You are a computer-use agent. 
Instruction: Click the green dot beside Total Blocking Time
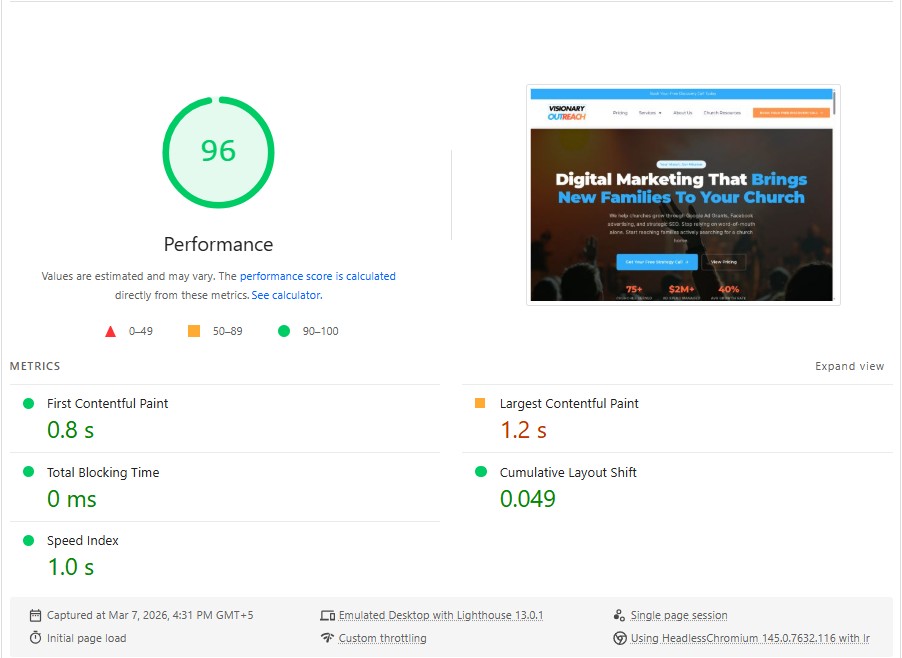pyautogui.click(x=29, y=473)
